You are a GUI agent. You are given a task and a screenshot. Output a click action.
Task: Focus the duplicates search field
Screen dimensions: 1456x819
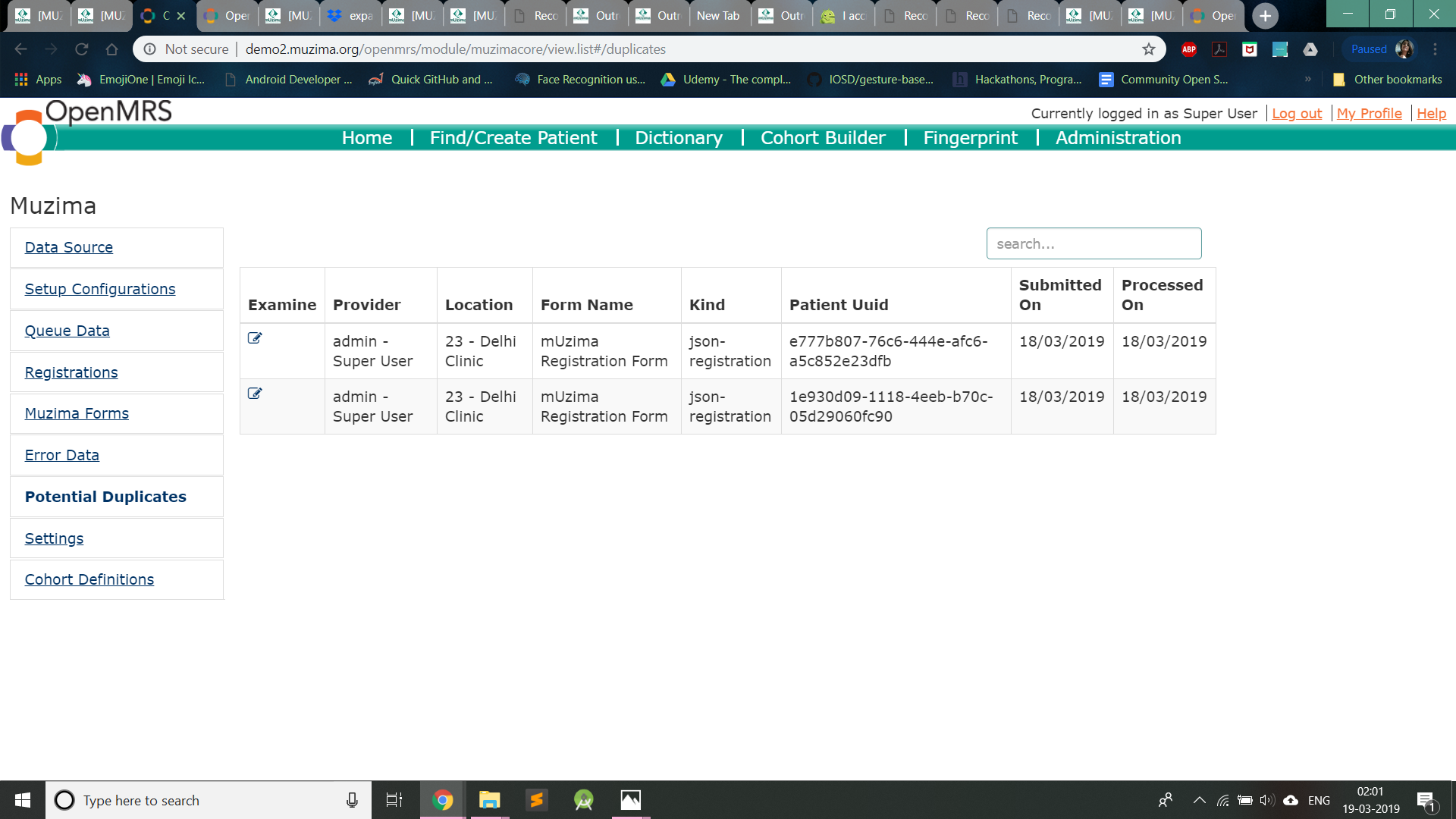click(1094, 243)
